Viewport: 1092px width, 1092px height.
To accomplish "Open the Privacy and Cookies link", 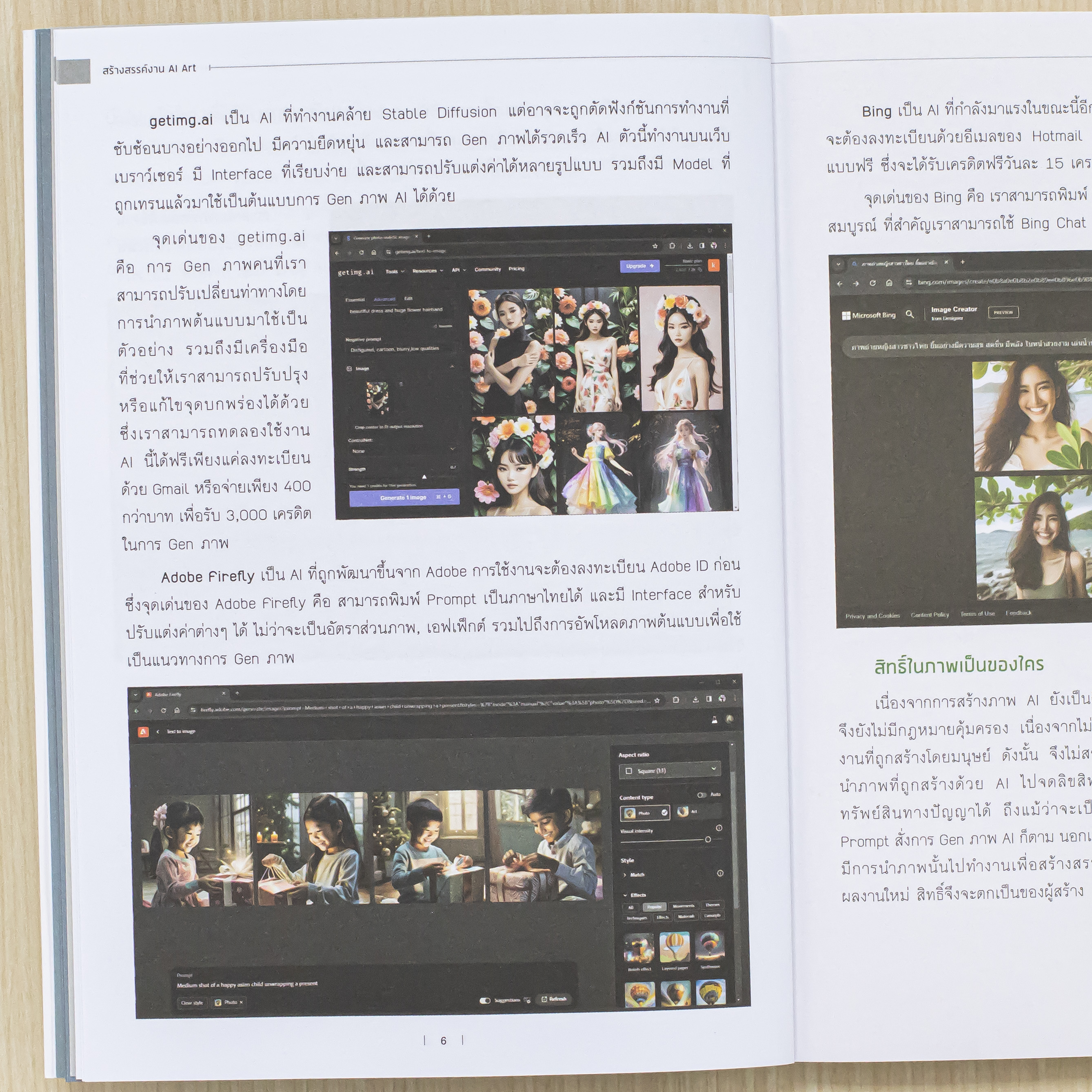I will [872, 615].
